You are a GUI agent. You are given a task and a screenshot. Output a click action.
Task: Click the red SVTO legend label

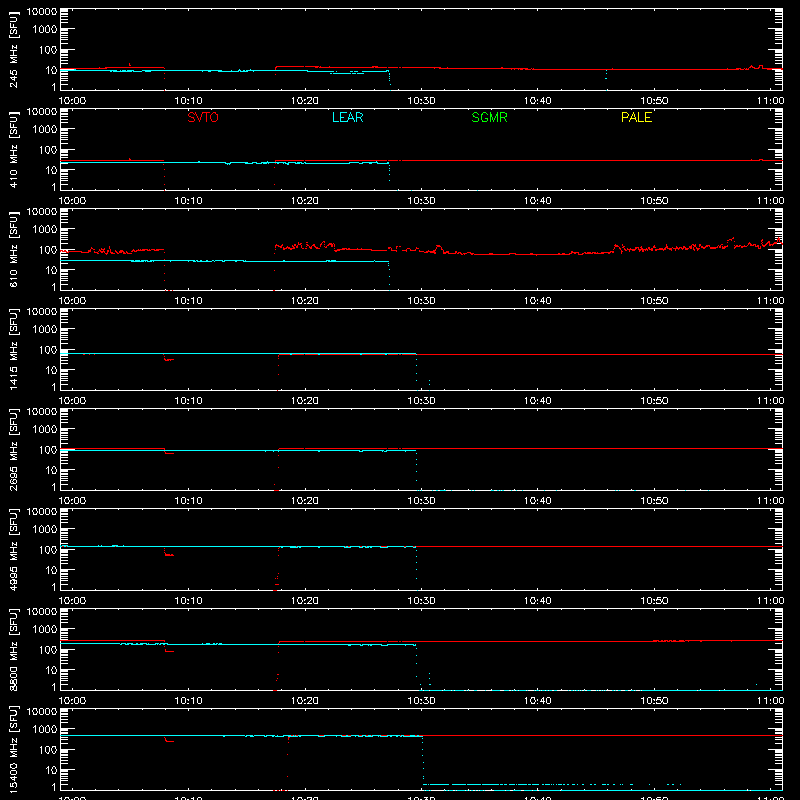(203, 117)
